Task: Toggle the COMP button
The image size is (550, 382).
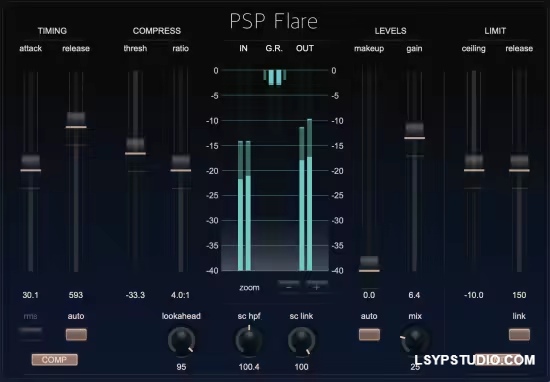Action: tap(54, 360)
